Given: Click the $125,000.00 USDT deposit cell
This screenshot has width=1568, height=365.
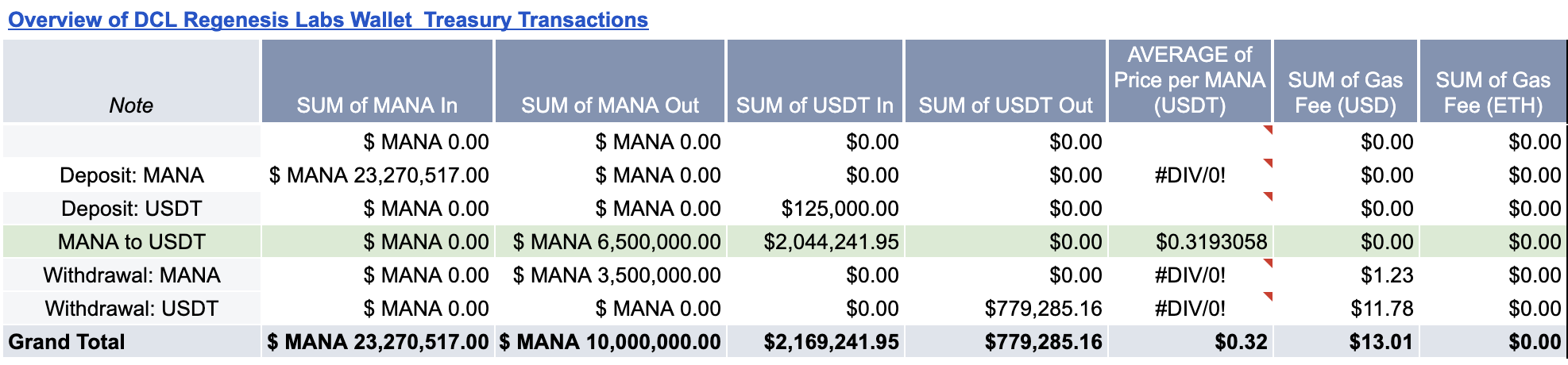Looking at the screenshot, I should click(840, 209).
